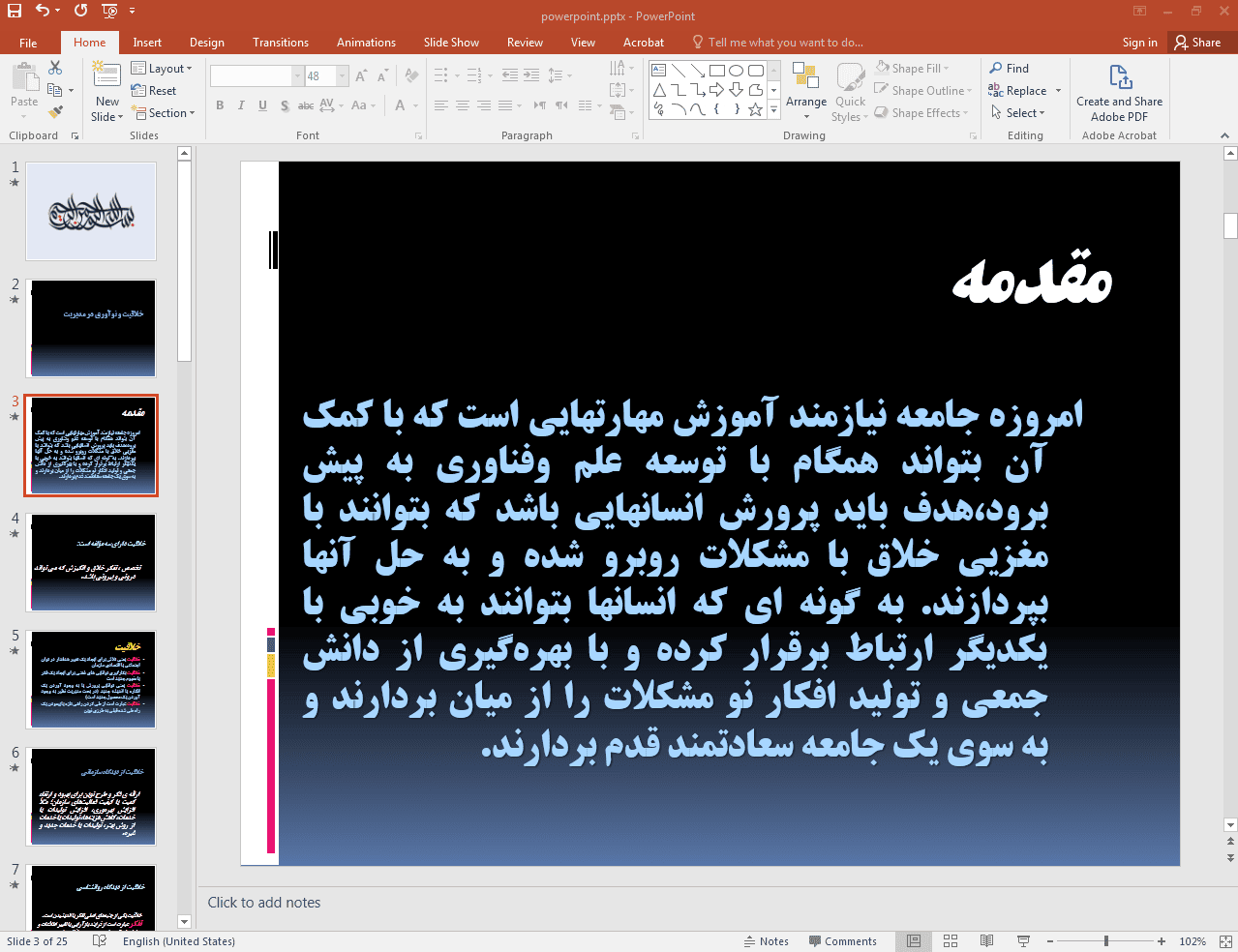Viewport: 1238px width, 952px height.
Task: Select slide 4 thumbnail
Action: 93,562
